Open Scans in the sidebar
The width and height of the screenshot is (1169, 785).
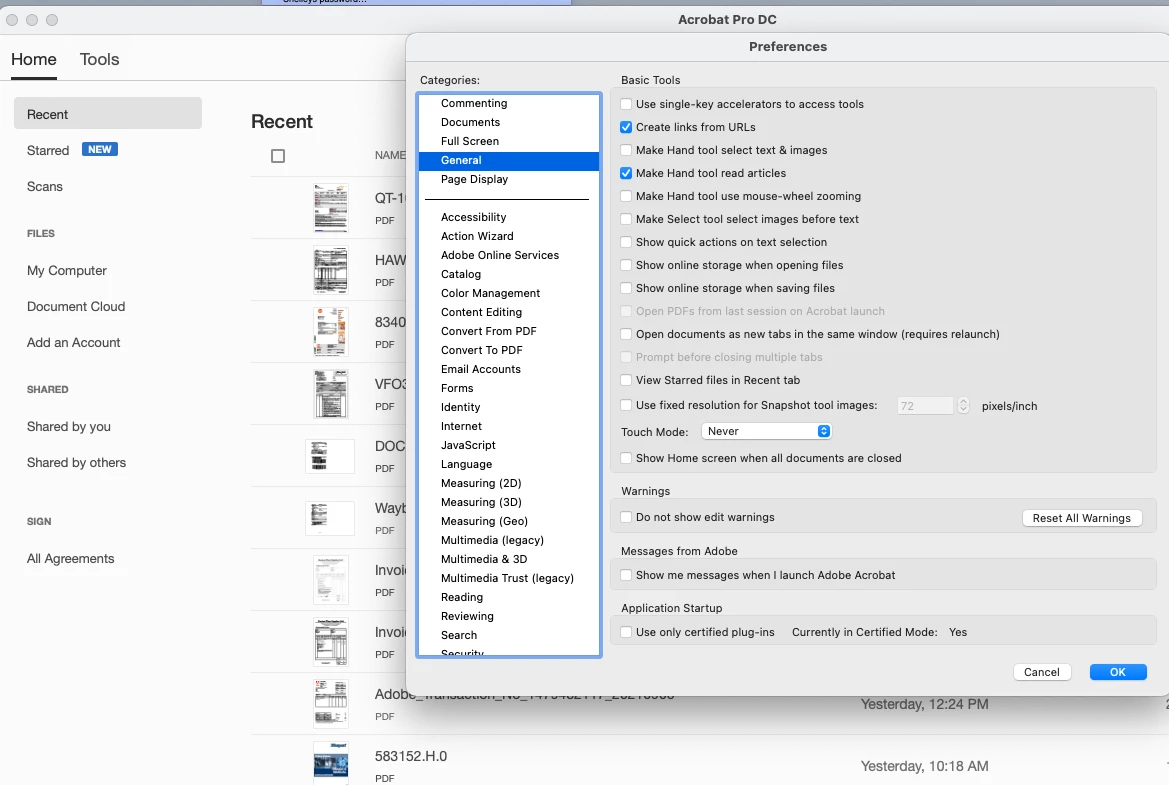[x=45, y=186]
